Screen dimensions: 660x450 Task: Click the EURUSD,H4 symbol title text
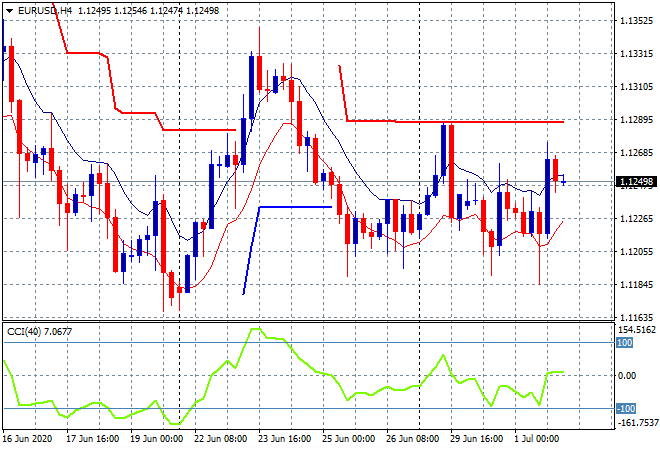coord(45,11)
